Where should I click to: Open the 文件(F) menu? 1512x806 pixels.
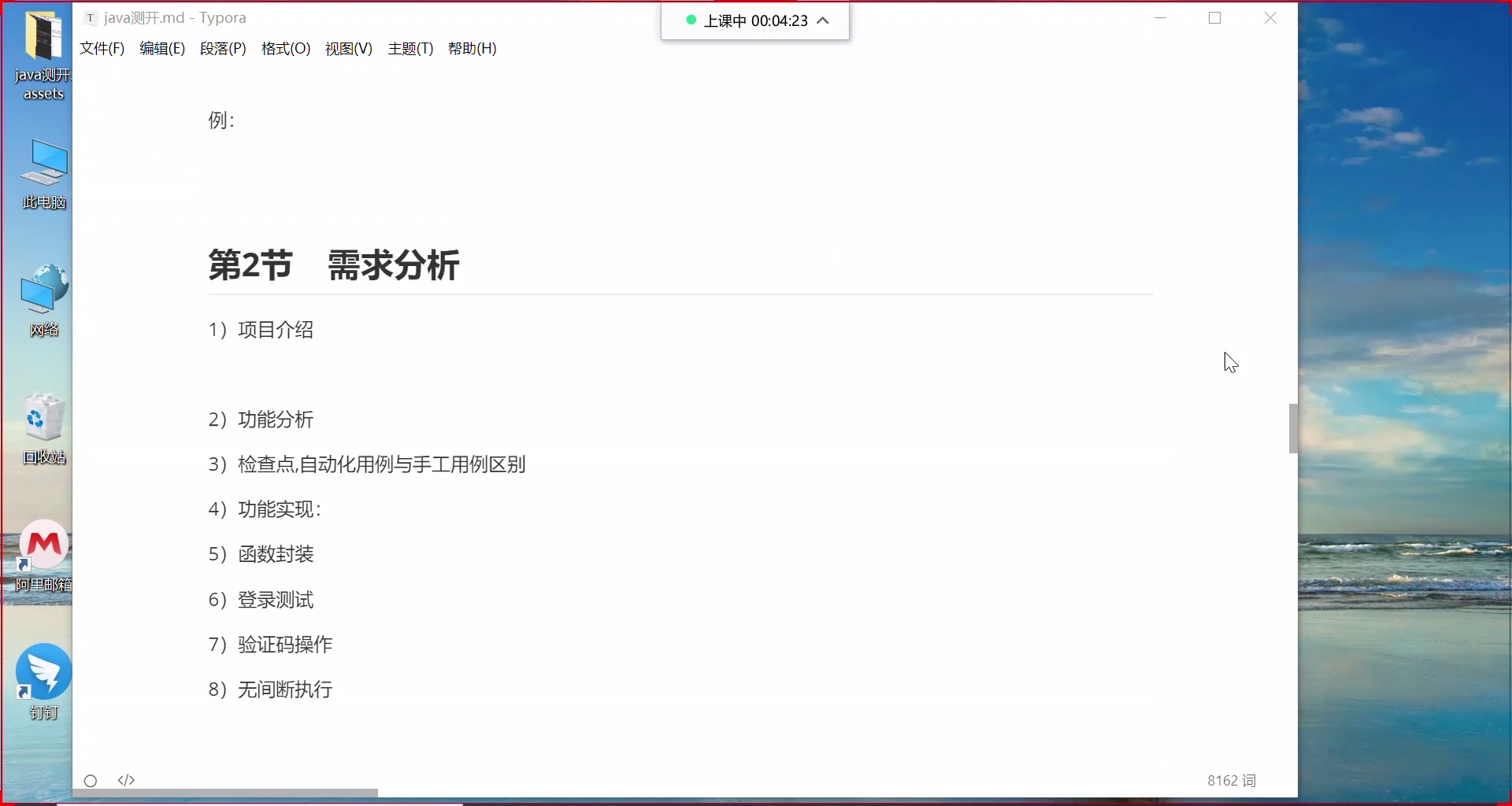coord(101,48)
